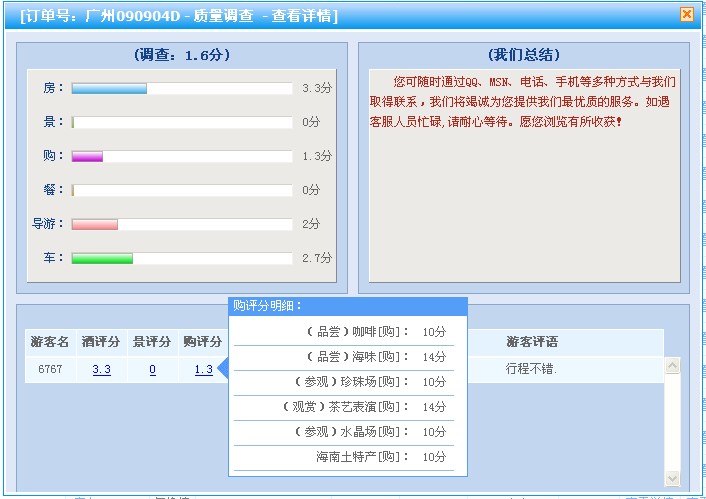
Task: Select the visitor 6767 table cell
Action: [x=50, y=370]
